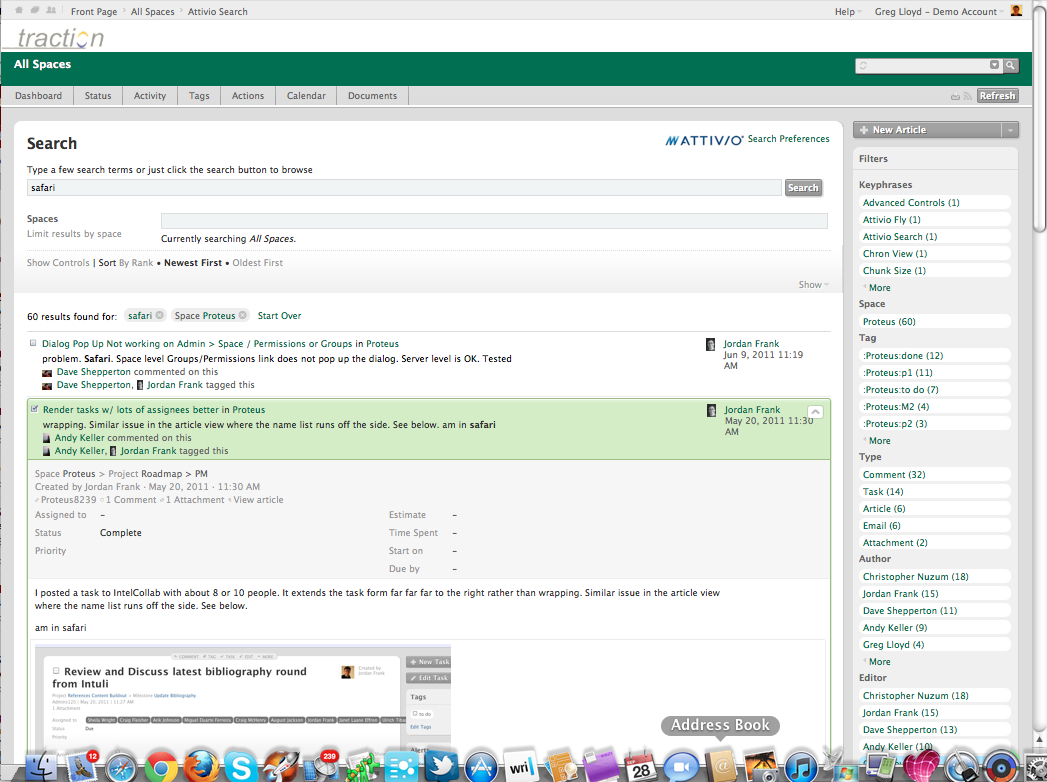
Task: Collapse the expanded Render tasks result
Action: point(815,411)
